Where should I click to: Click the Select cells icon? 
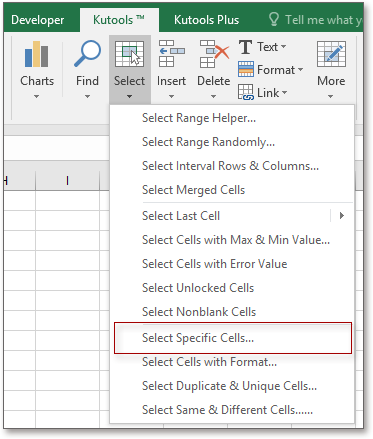[129, 54]
